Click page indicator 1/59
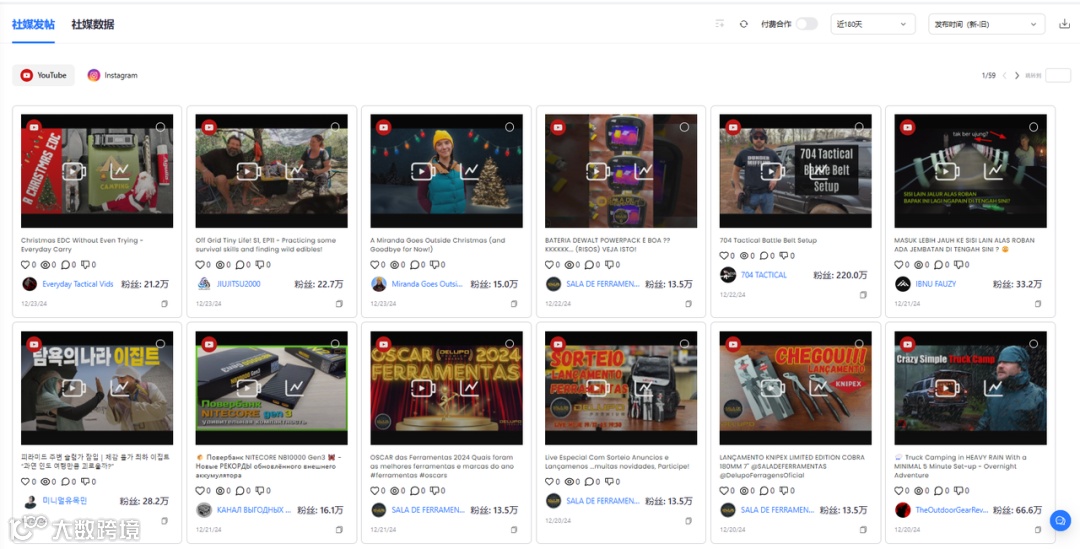Image resolution: width=1080 pixels, height=549 pixels. [x=988, y=75]
